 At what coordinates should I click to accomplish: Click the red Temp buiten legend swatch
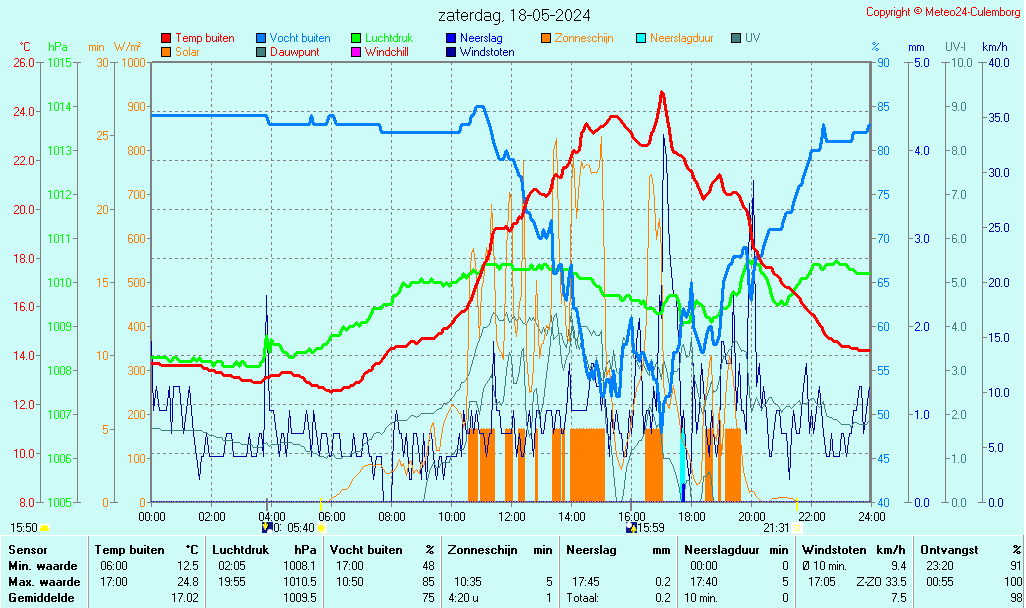pos(166,38)
